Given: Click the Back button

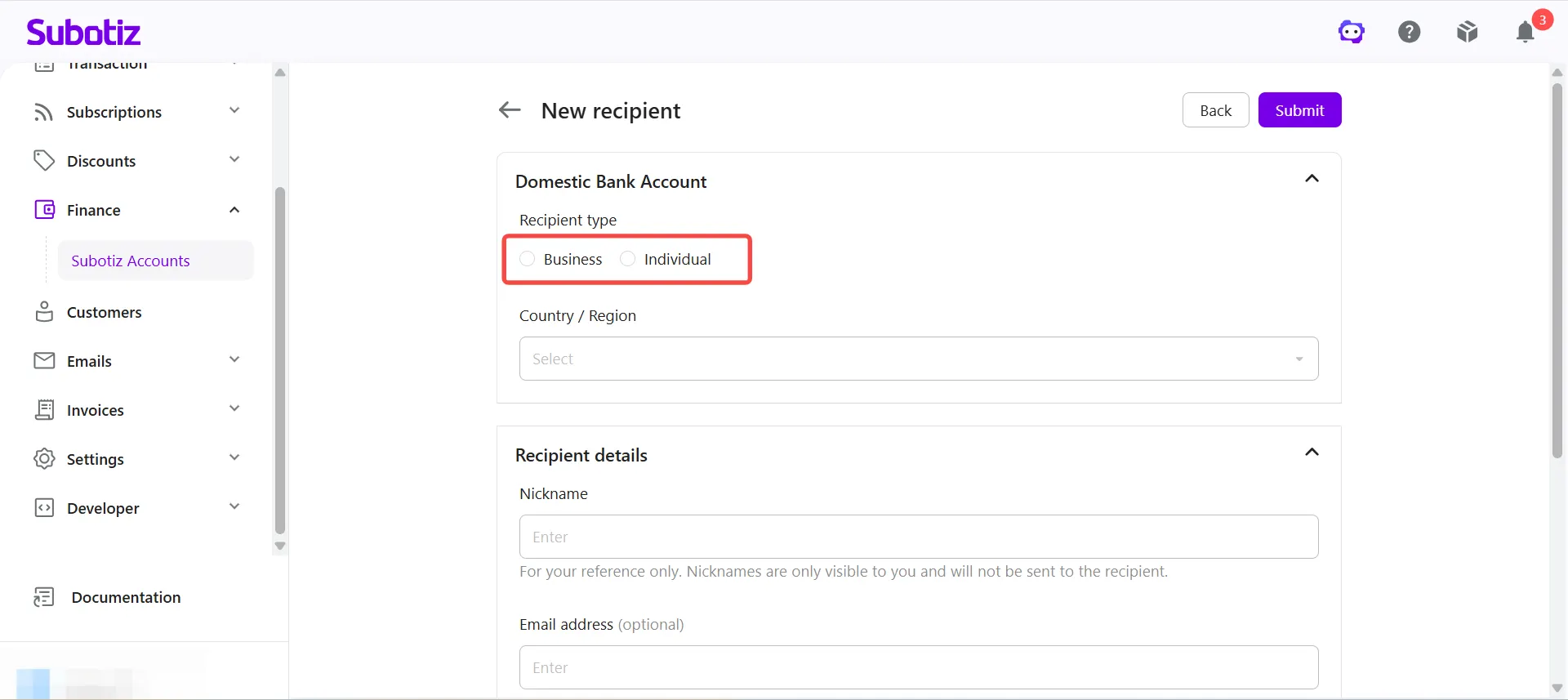Looking at the screenshot, I should [x=1216, y=110].
